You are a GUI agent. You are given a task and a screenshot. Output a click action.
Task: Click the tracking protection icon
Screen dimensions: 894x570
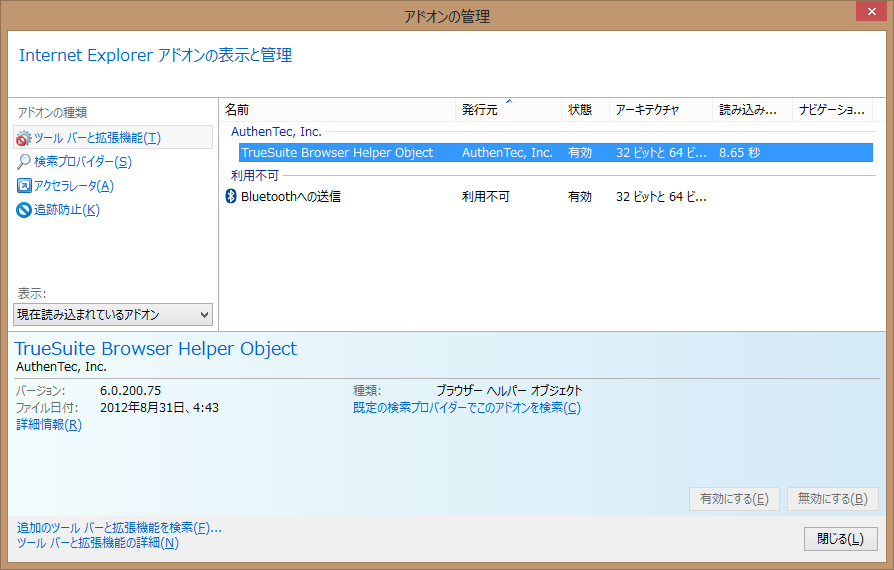pyautogui.click(x=23, y=210)
